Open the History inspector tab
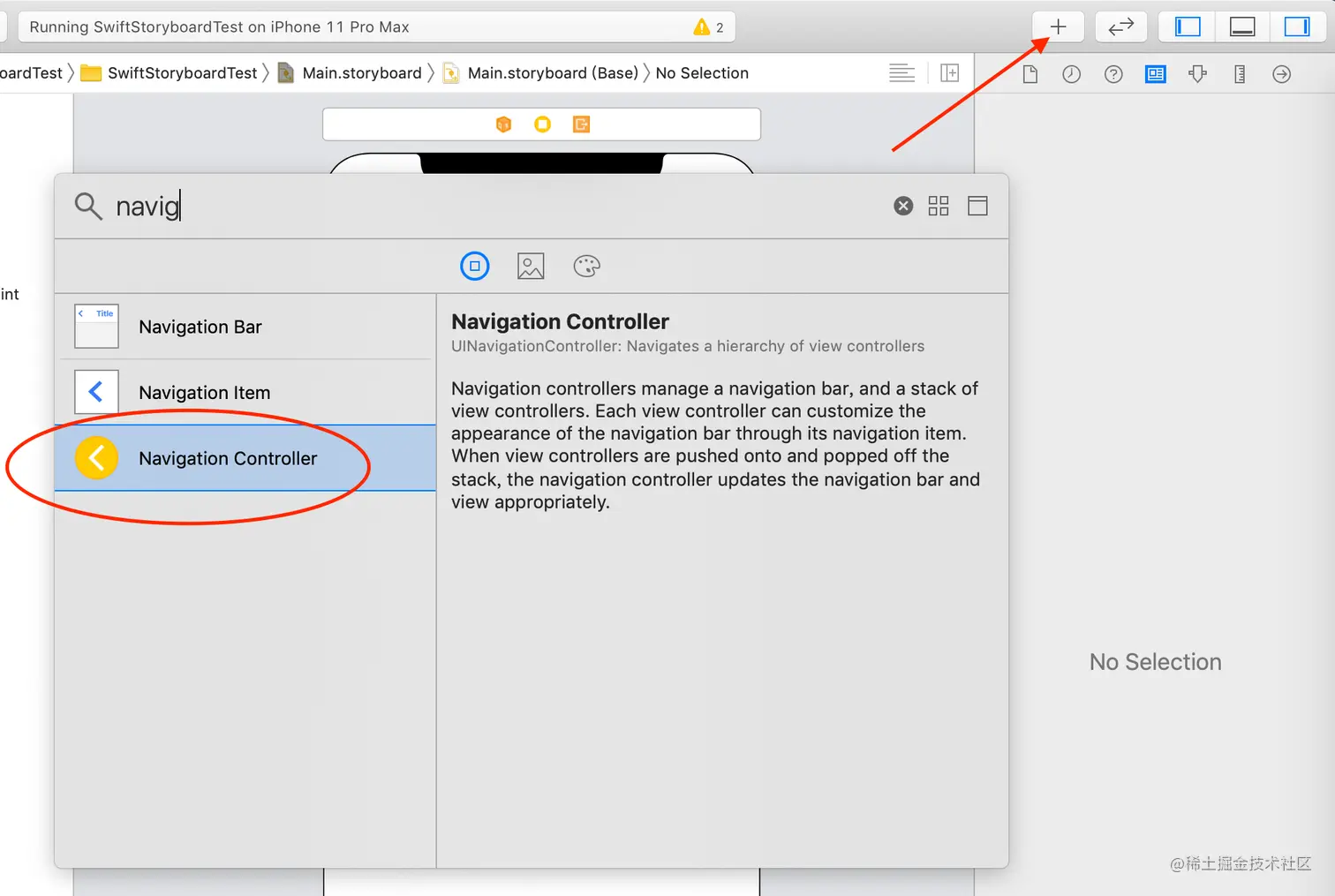 pos(1071,74)
